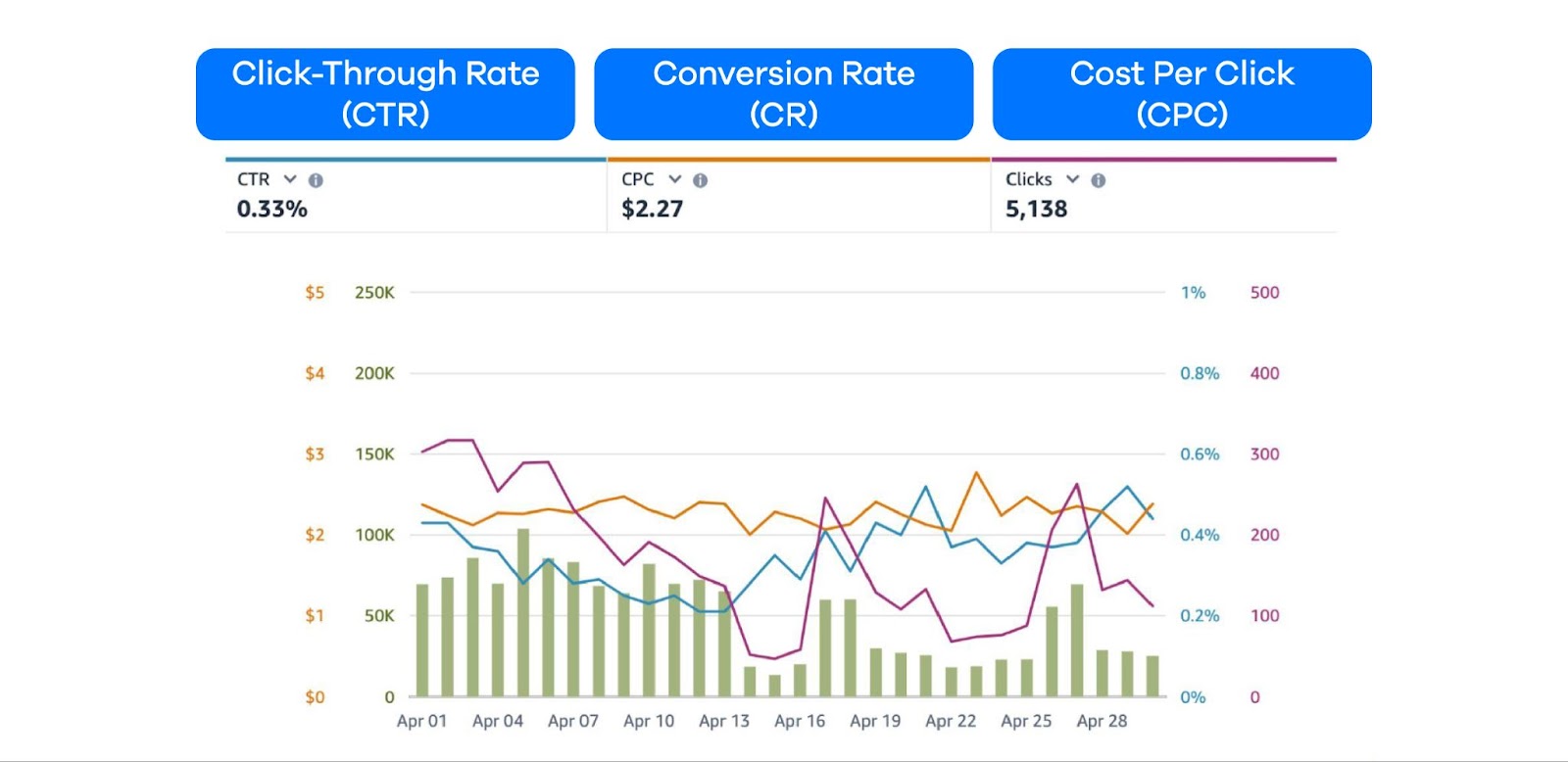
Task: Click the Cost Per Click (CPC) button
Action: coord(1182,93)
